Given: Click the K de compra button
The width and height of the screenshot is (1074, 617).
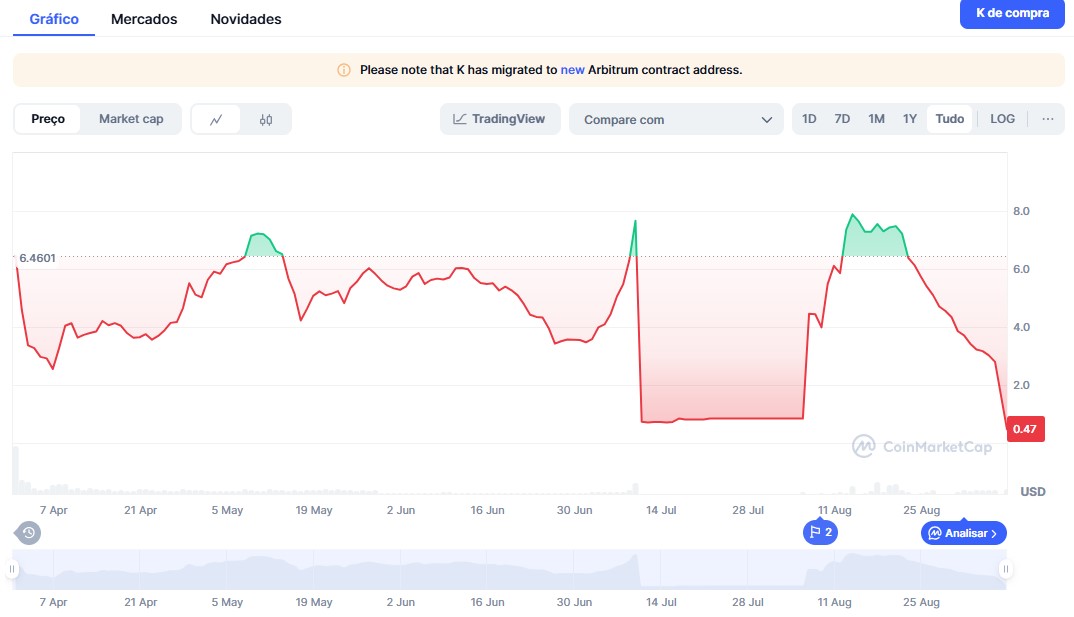Looking at the screenshot, I should pos(1012,13).
